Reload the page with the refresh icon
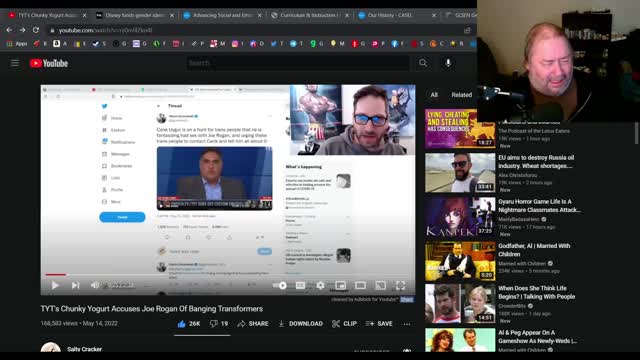The width and height of the screenshot is (640, 360). click(36, 30)
